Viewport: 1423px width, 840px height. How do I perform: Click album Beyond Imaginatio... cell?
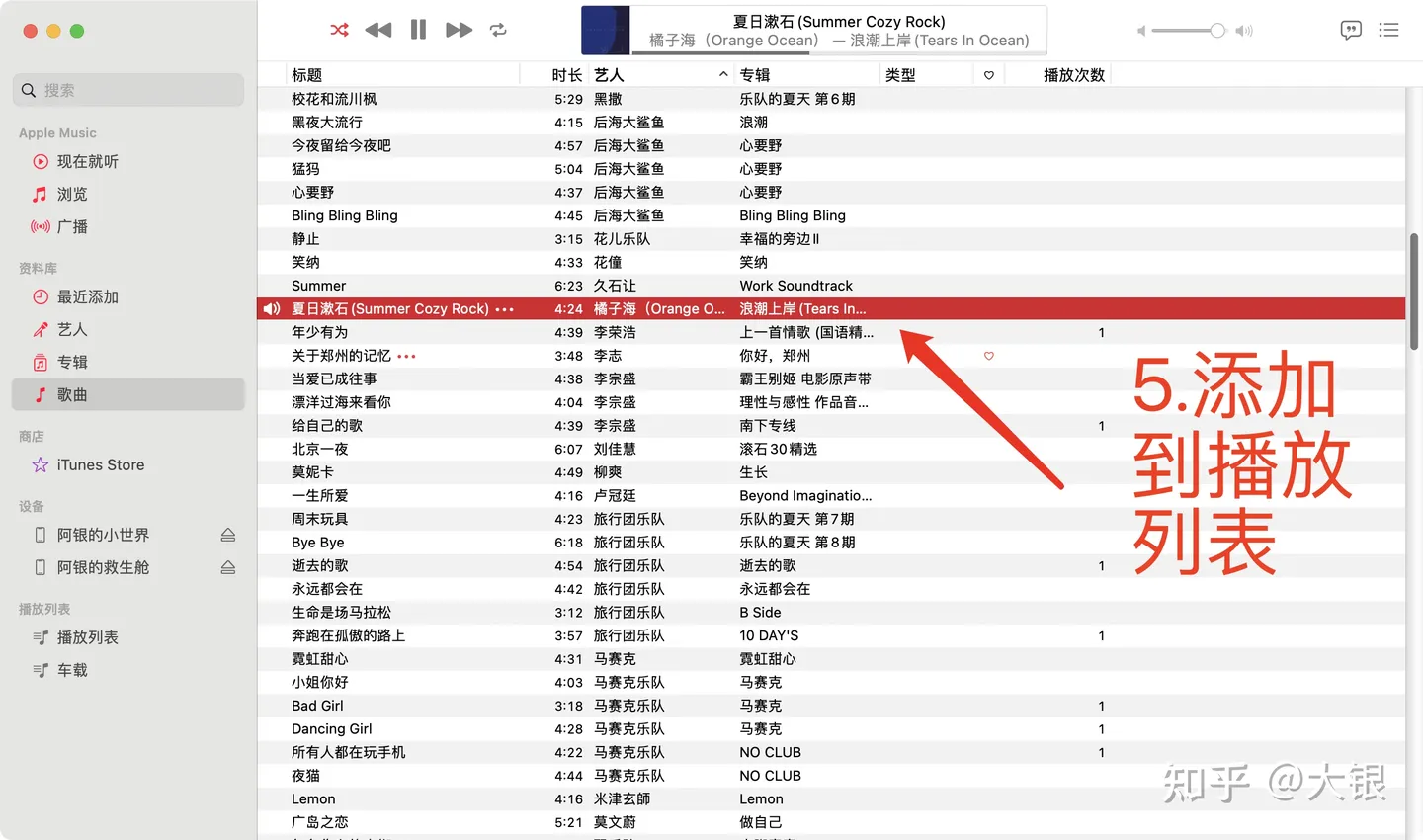(x=805, y=496)
